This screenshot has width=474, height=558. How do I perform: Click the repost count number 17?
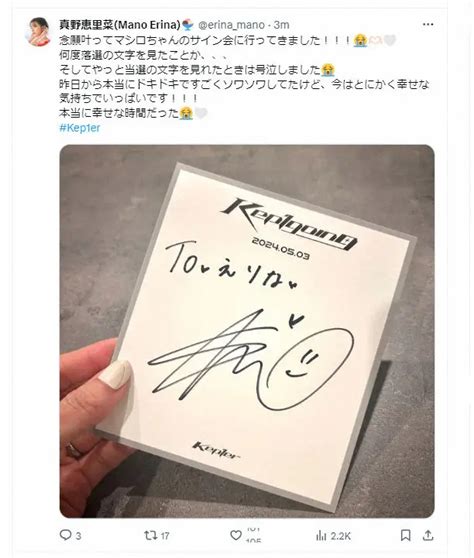point(165,536)
